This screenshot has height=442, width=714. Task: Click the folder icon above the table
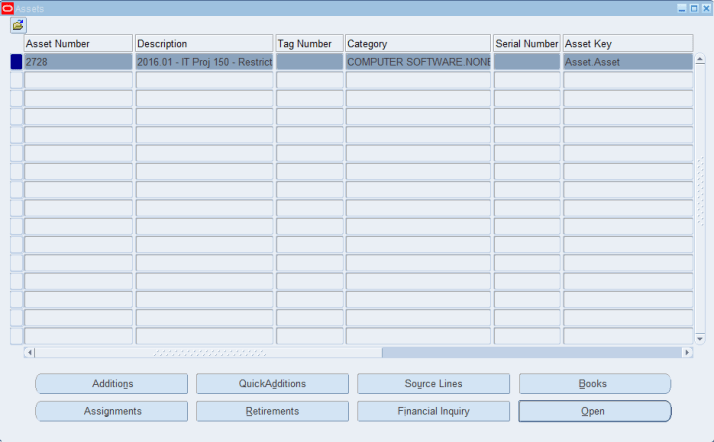point(18,24)
